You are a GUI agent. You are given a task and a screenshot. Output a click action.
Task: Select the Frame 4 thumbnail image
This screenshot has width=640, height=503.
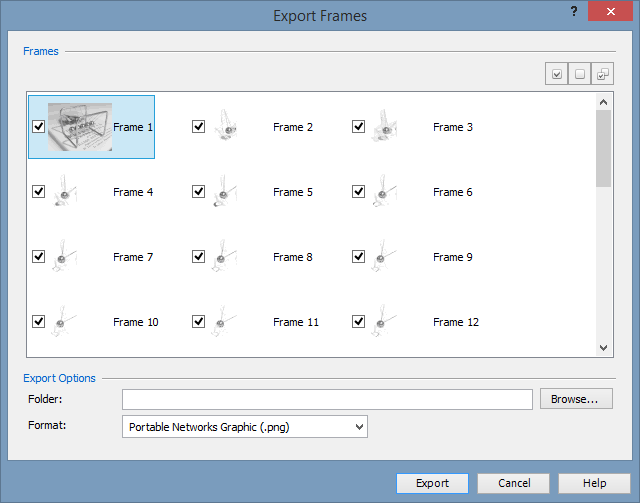[x=64, y=191]
